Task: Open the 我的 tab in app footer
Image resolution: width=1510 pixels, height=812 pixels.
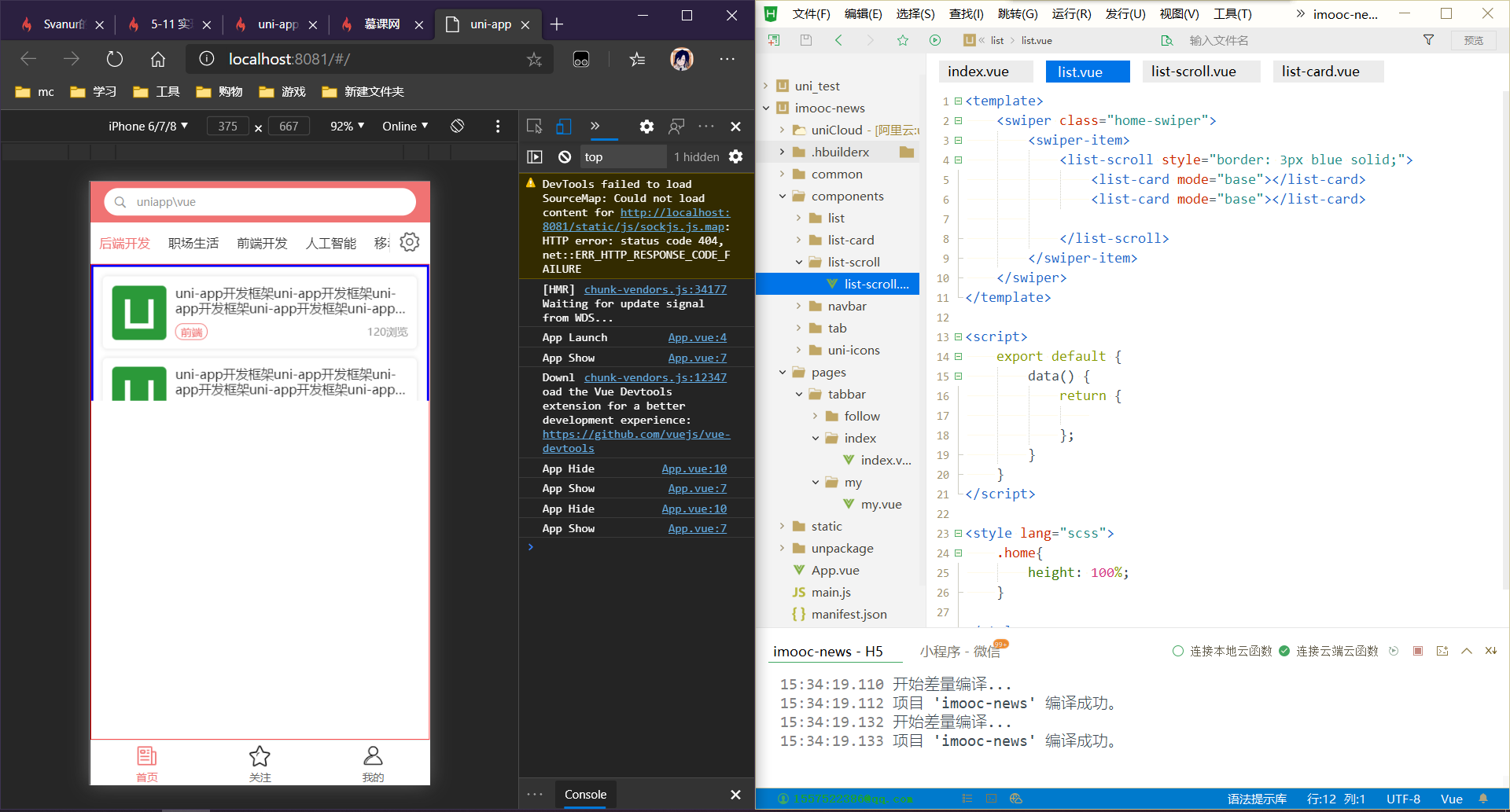Action: click(373, 765)
